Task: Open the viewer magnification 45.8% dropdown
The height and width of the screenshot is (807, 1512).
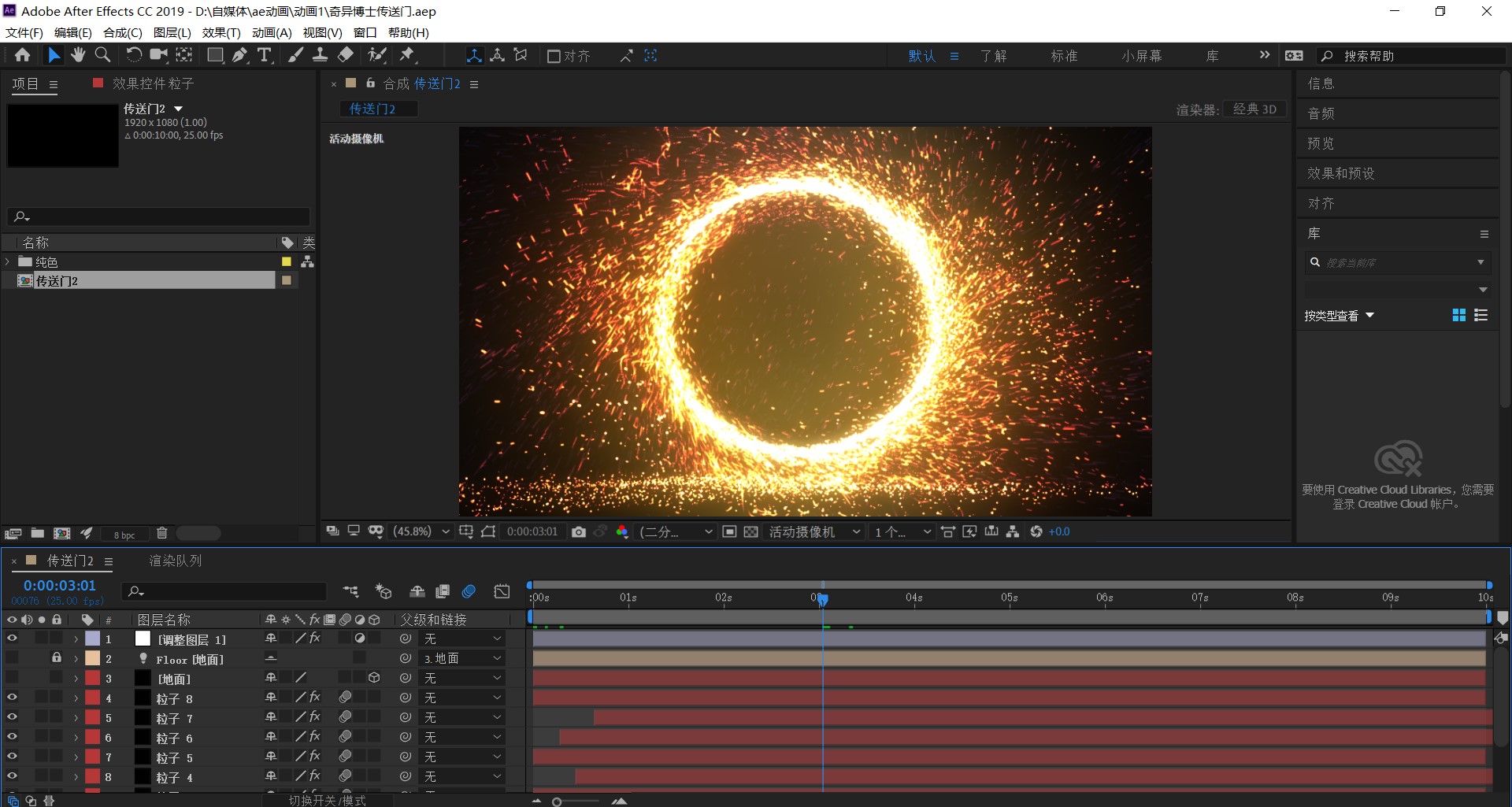Action: [422, 532]
